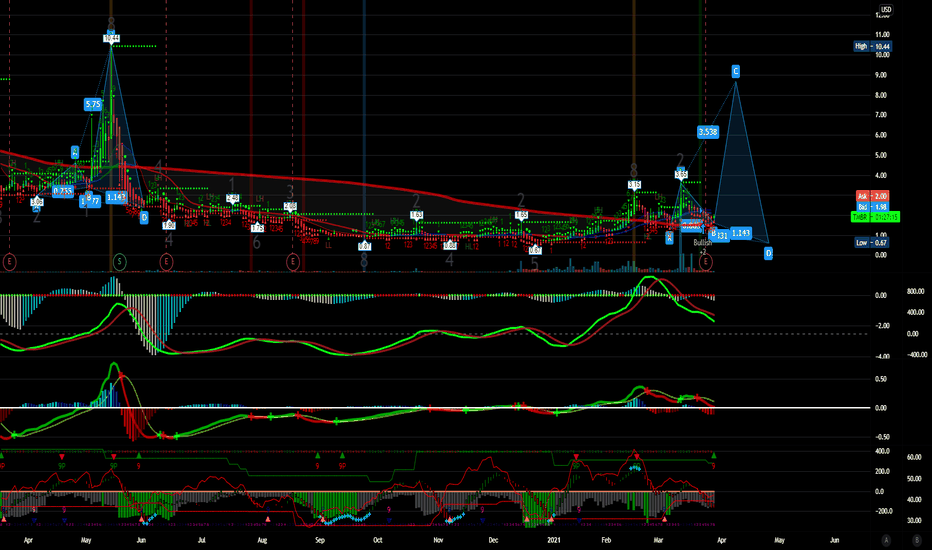The height and width of the screenshot is (550, 932).
Task: Click the Aug label on the time axis
Action: [262, 540]
